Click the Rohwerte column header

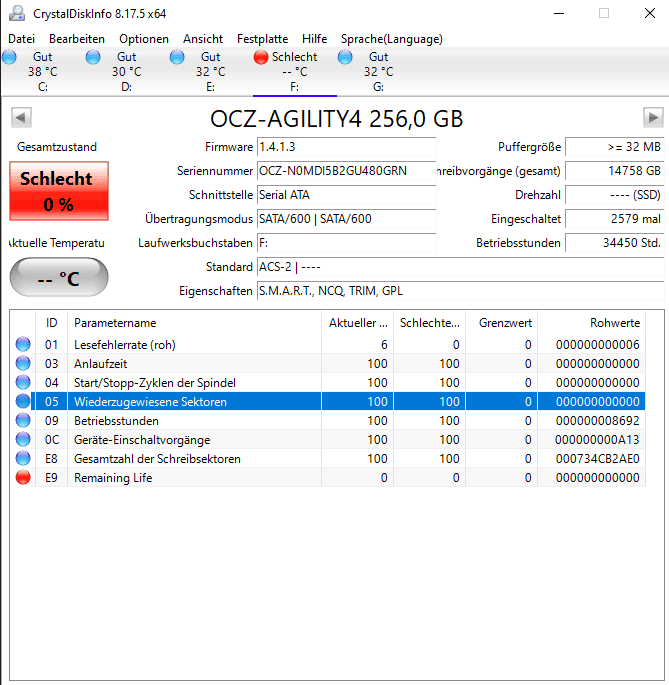[592, 323]
